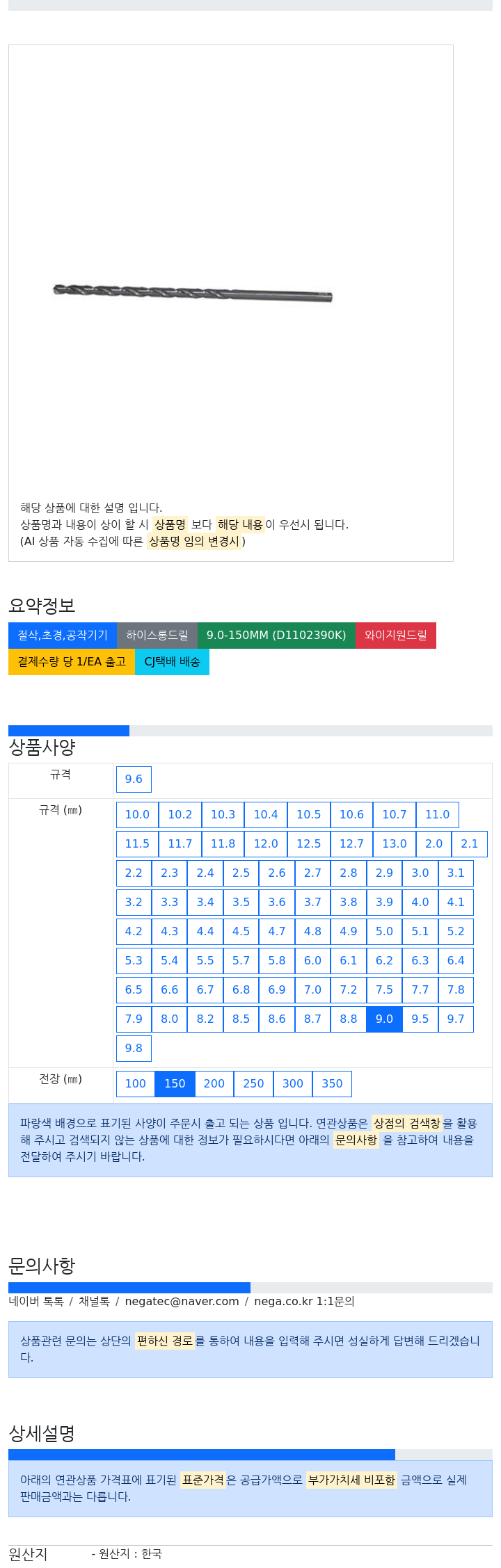This screenshot has height=1568, width=501.
Task: Click the nega.co.kr 1:1문의 text
Action: pyautogui.click(x=304, y=1302)
